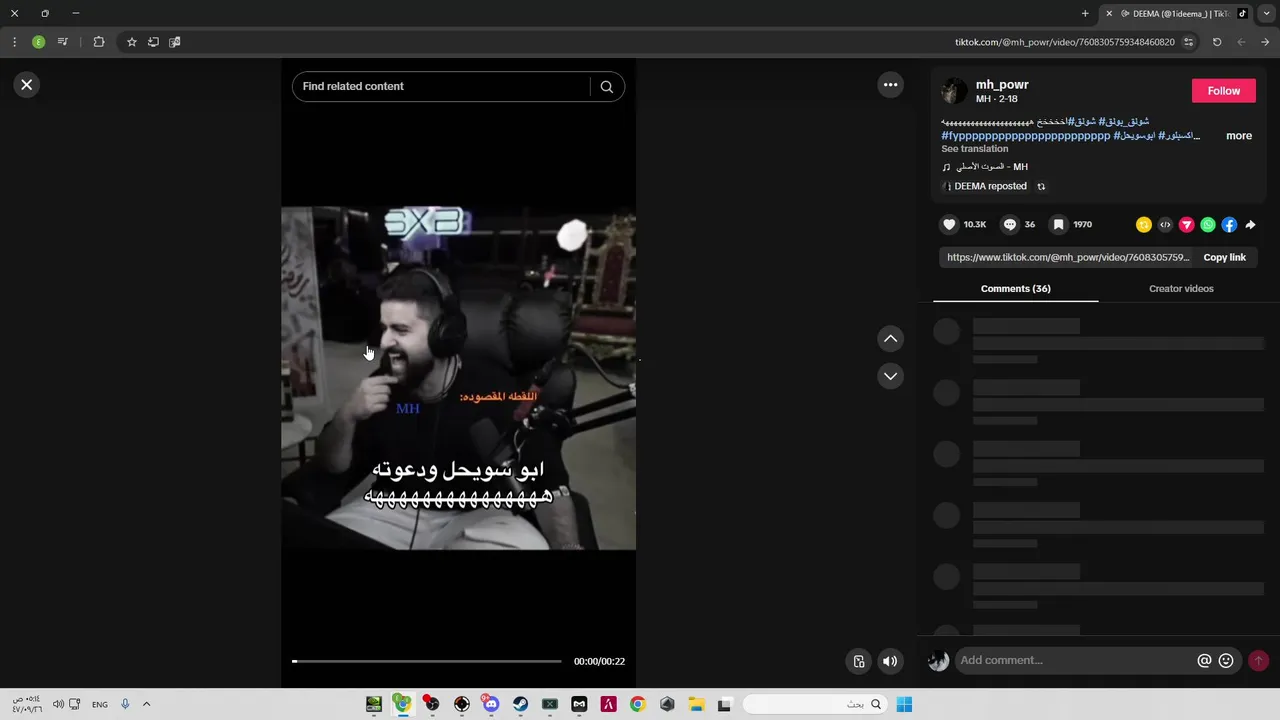The image size is (1280, 720).
Task: Switch to Creator videos tab
Action: click(1181, 289)
